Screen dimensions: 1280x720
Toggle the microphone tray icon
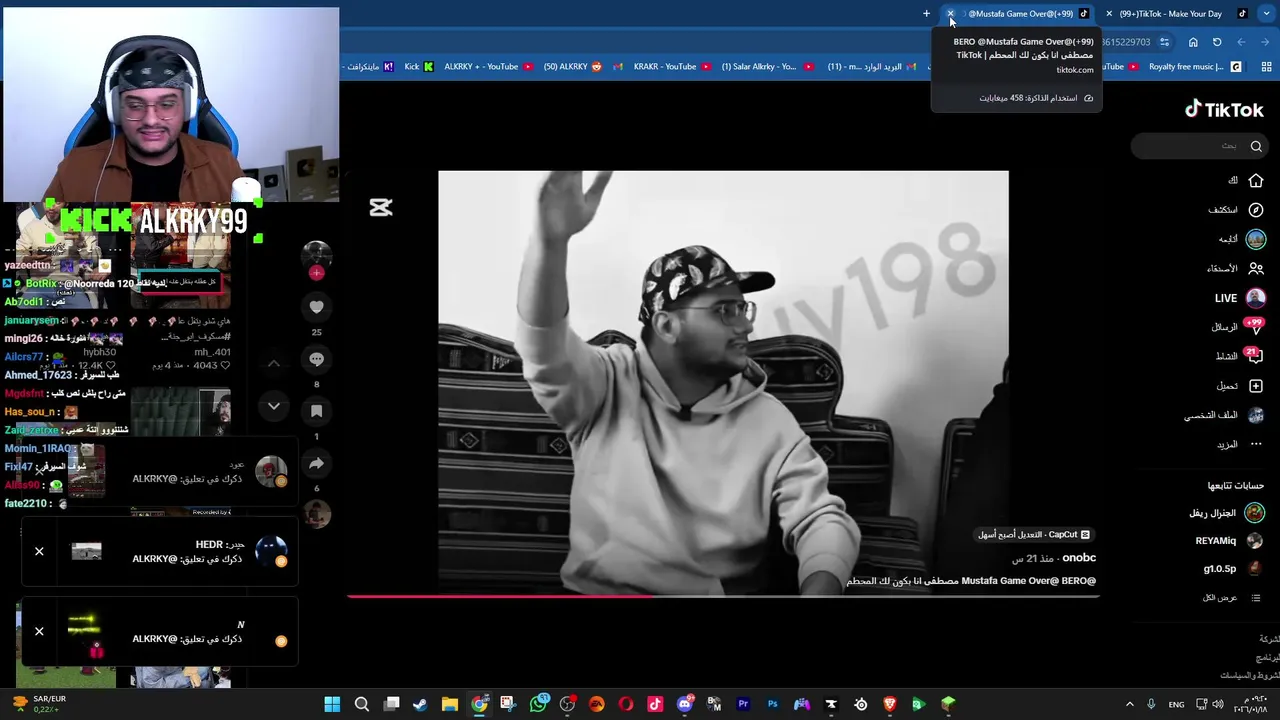[1151, 704]
